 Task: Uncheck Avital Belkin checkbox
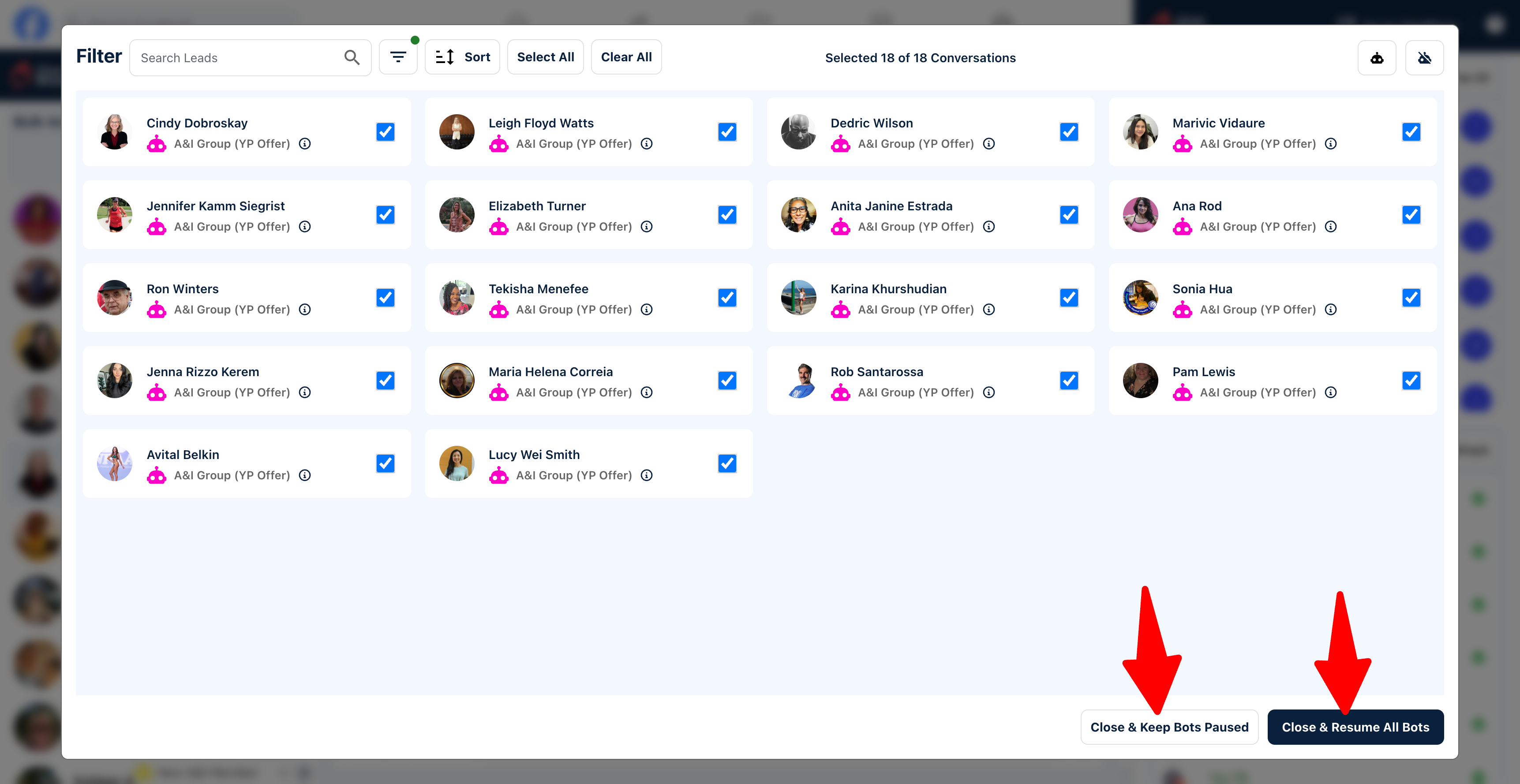386,463
